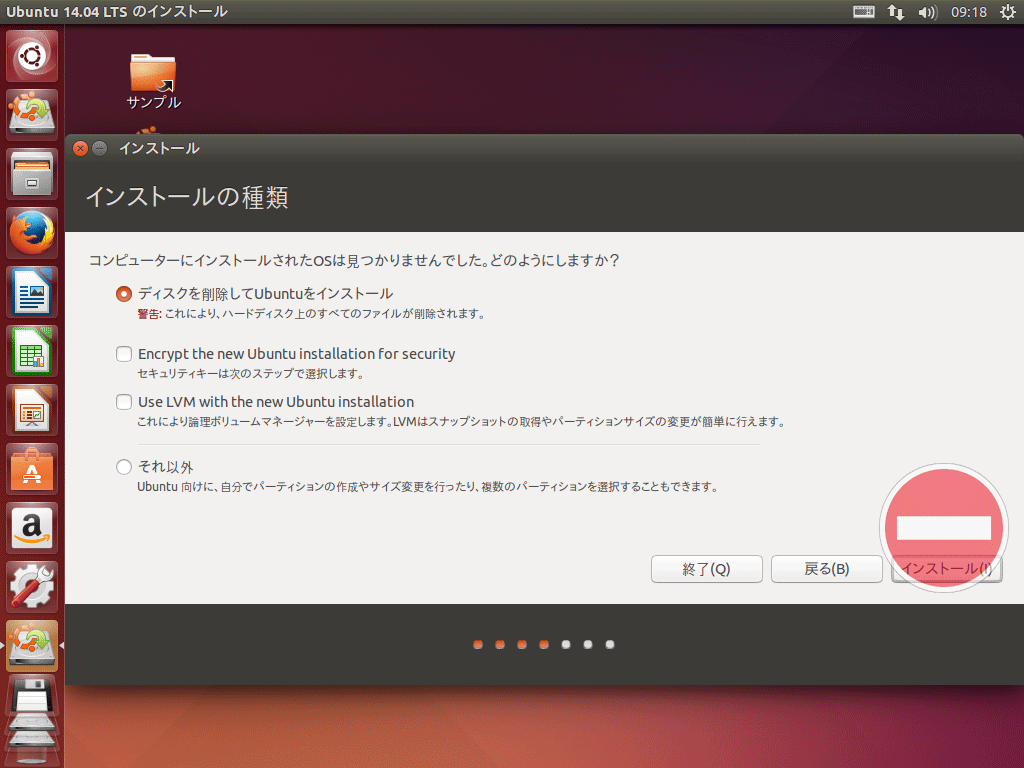
Task: Click the keyboard input indicator in top bar
Action: pos(863,12)
